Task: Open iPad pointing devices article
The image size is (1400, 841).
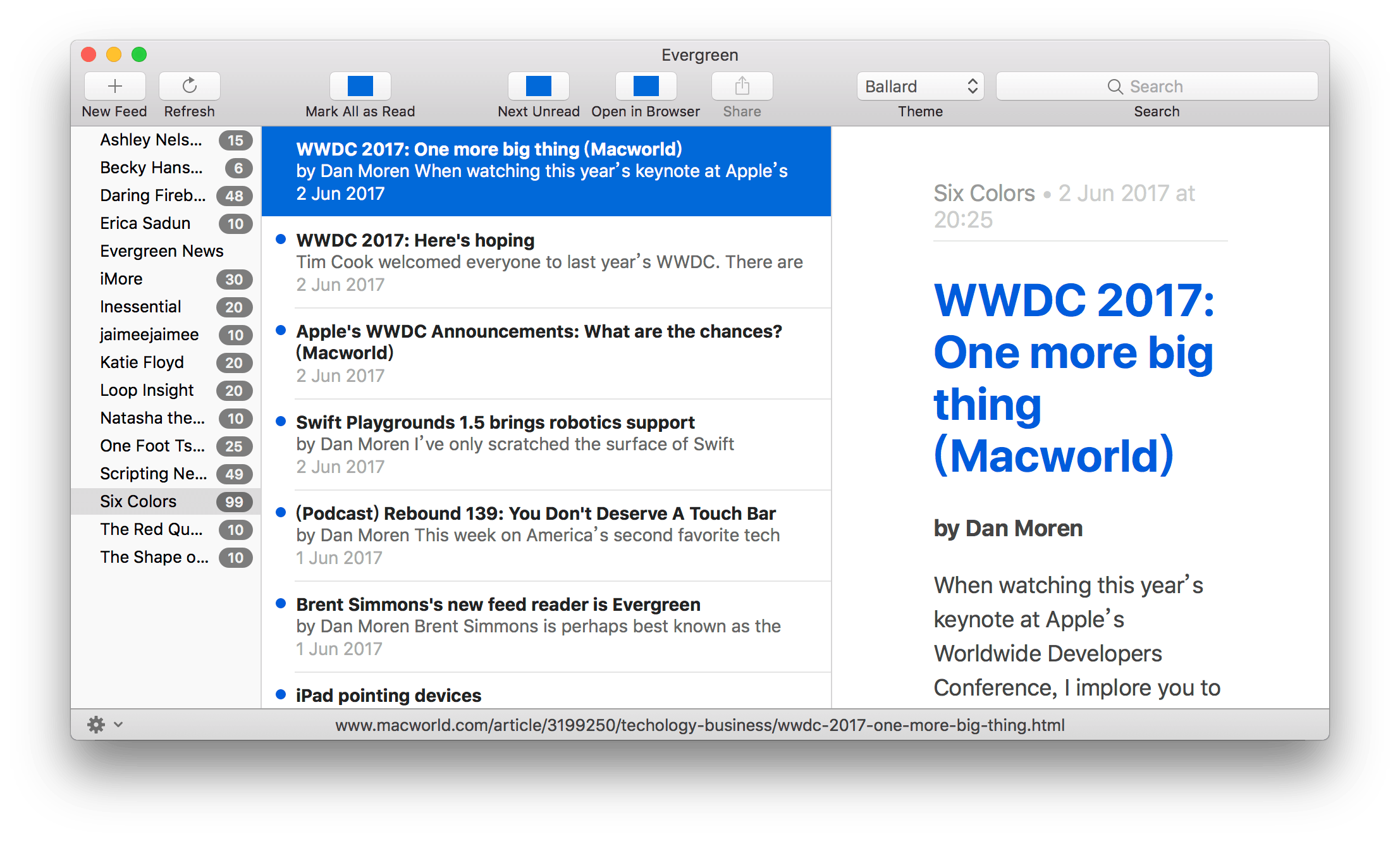Action: click(546, 691)
